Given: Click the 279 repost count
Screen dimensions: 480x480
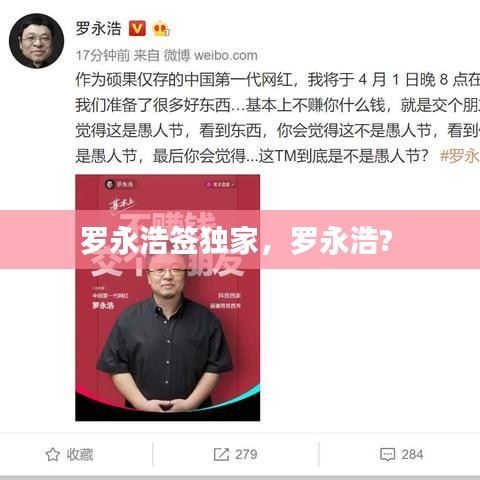Looking at the screenshot, I should point(246,454).
